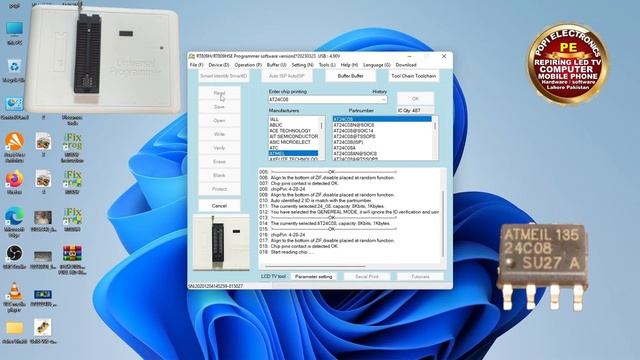Open the Operation (P) menu
Viewport: 640px width, 360px height.
tap(248, 65)
